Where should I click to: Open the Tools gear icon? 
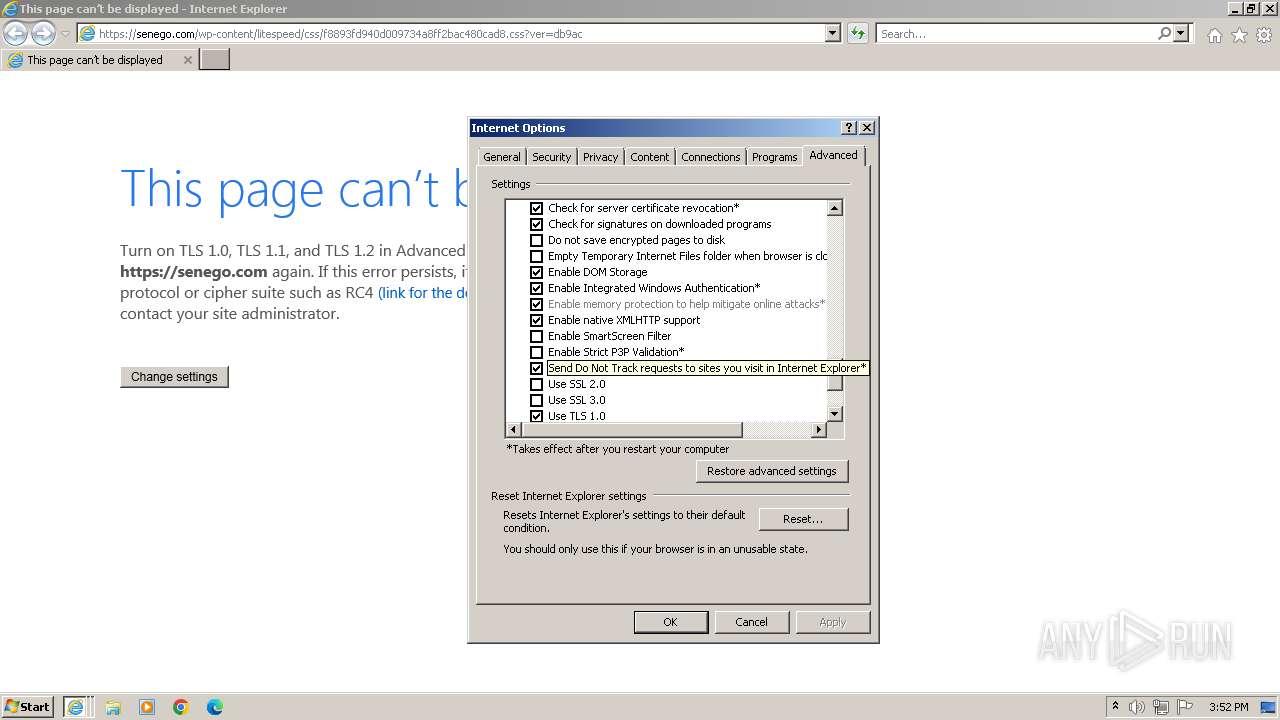coord(1264,35)
